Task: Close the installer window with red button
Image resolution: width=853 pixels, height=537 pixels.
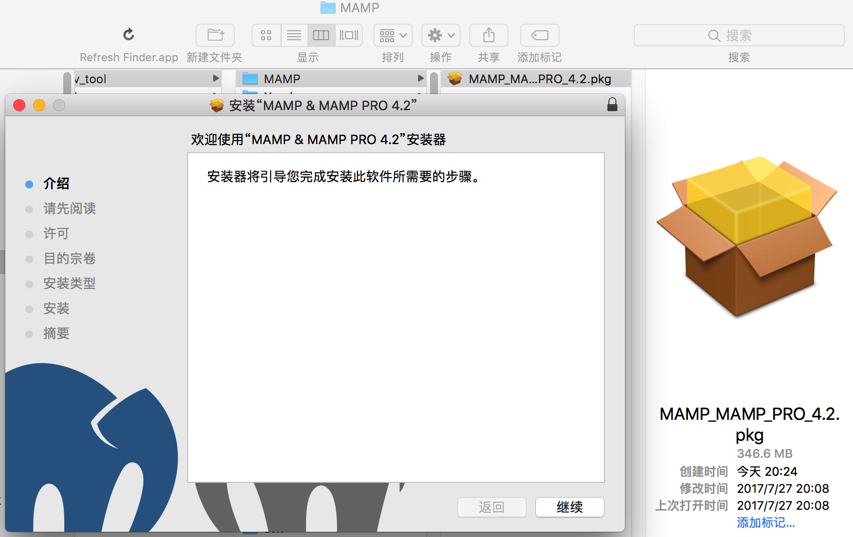Action: click(x=19, y=105)
